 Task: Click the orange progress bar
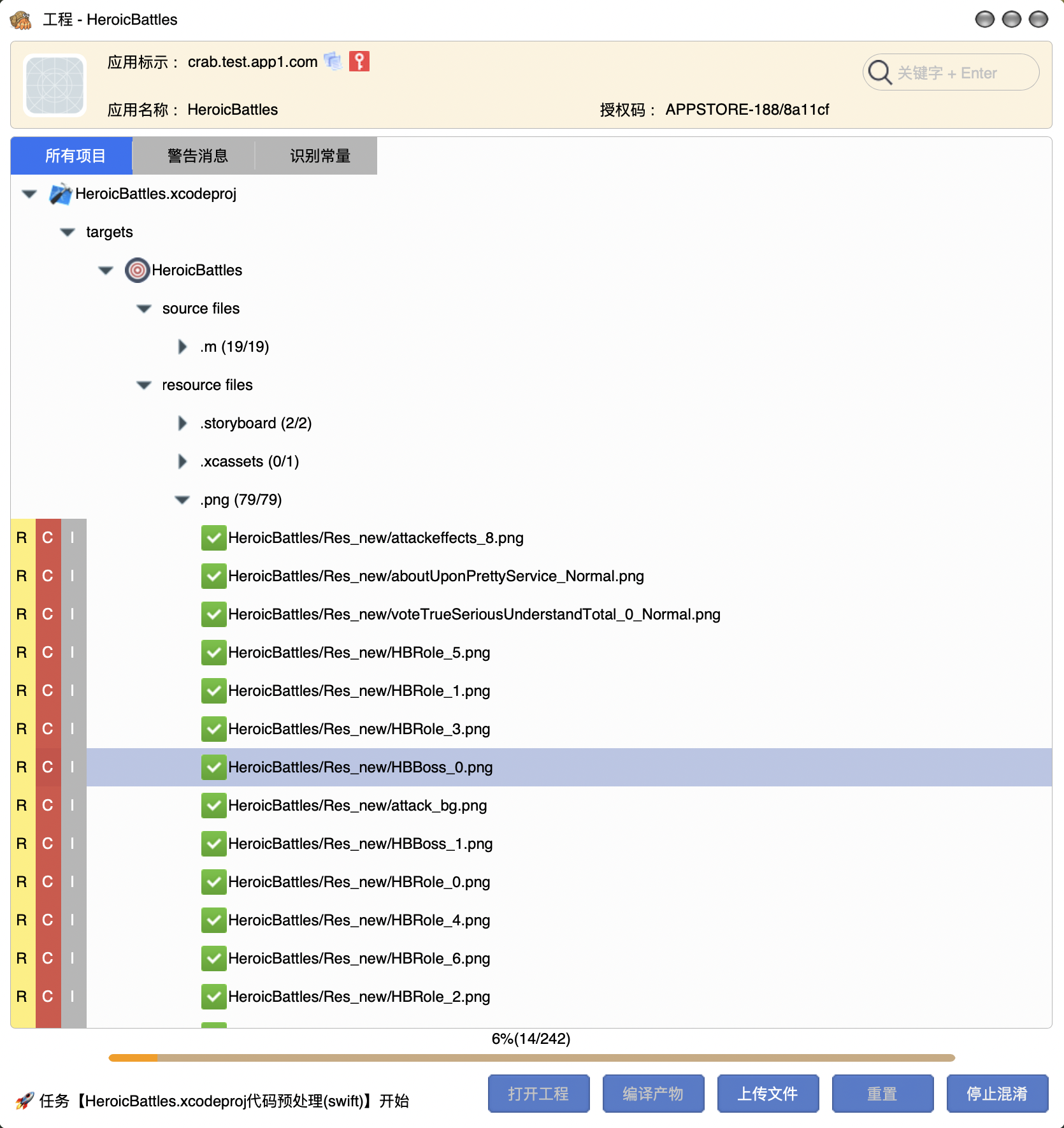tap(531, 1058)
